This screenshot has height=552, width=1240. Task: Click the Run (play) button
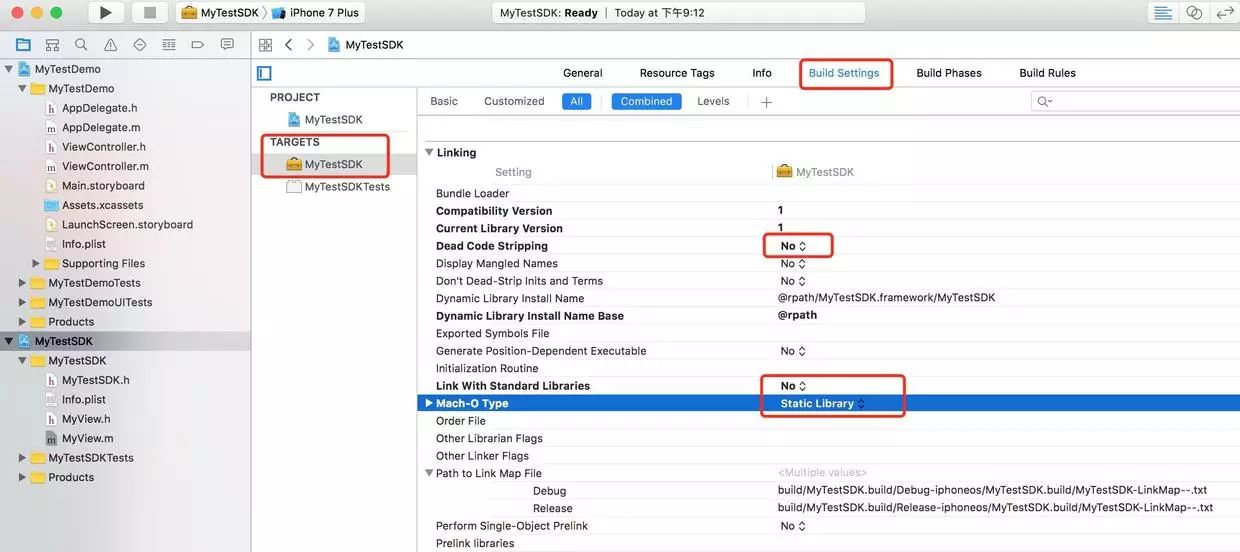point(106,13)
